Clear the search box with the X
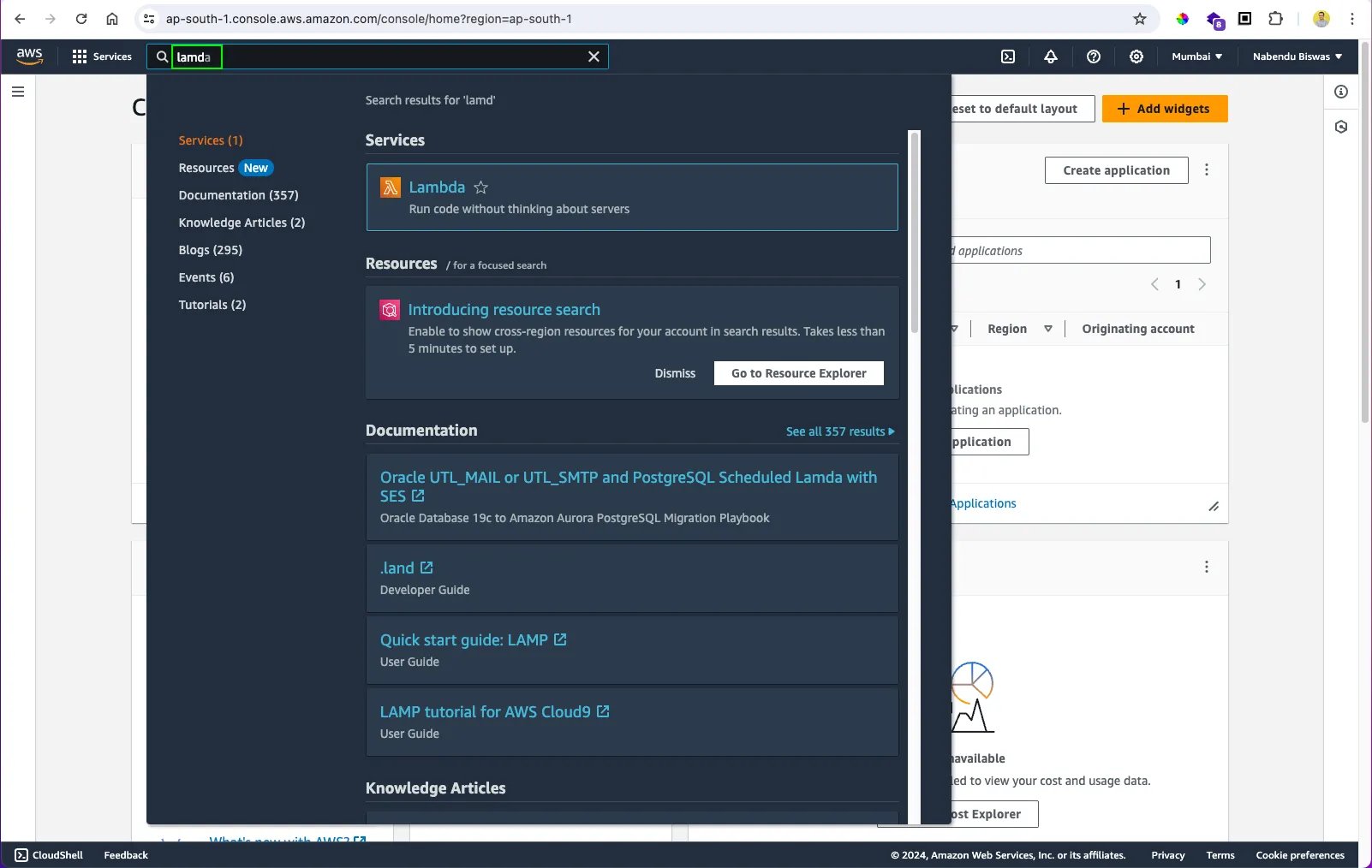The height and width of the screenshot is (868, 1372). click(x=594, y=56)
